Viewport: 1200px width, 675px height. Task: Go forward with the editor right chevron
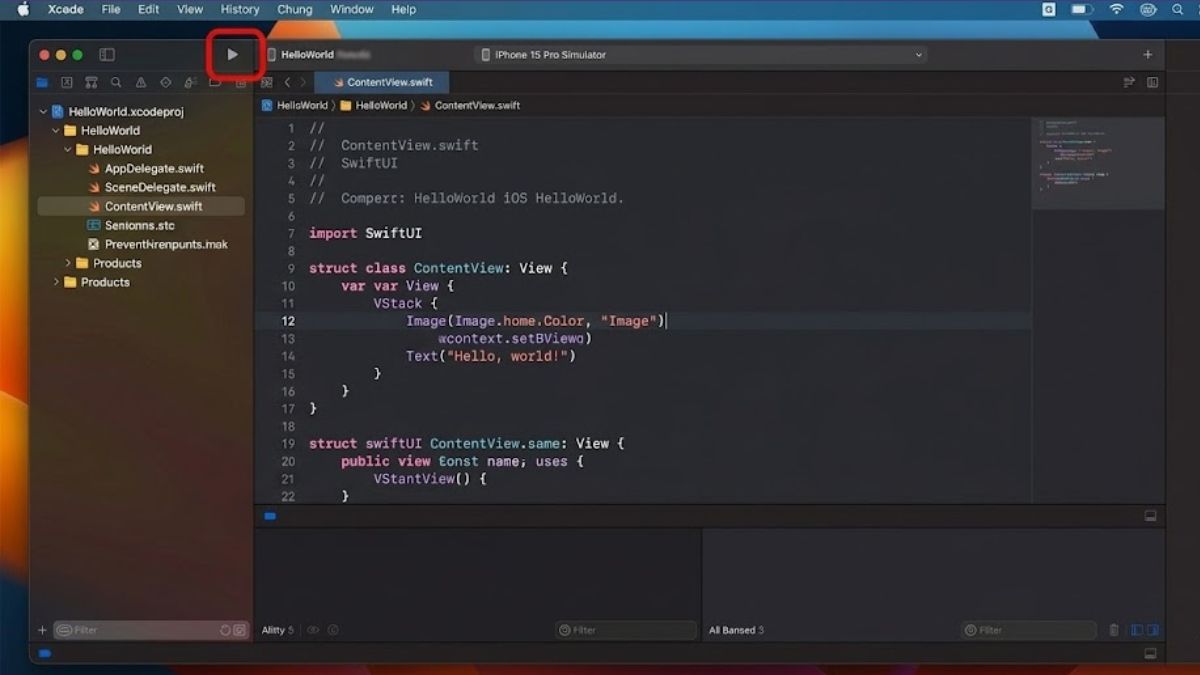coord(304,83)
